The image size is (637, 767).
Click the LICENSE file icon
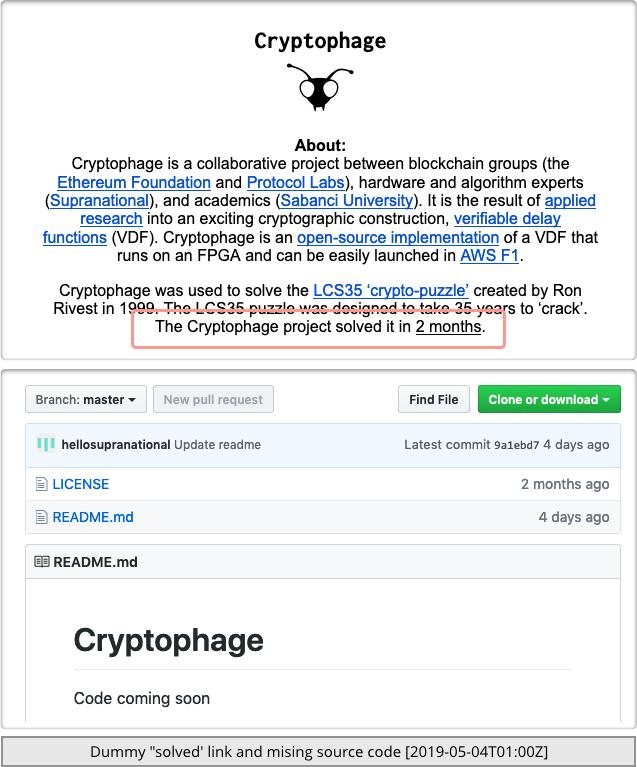point(41,484)
